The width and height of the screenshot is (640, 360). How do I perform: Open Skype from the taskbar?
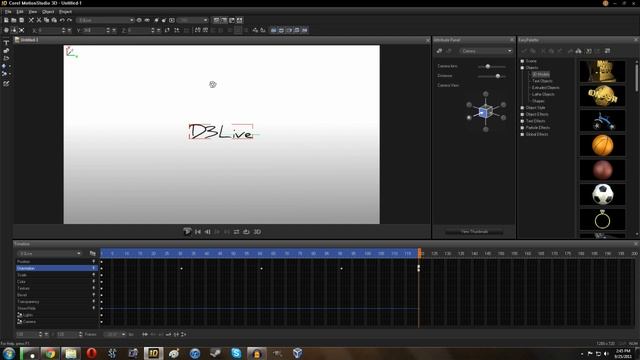tap(236, 353)
